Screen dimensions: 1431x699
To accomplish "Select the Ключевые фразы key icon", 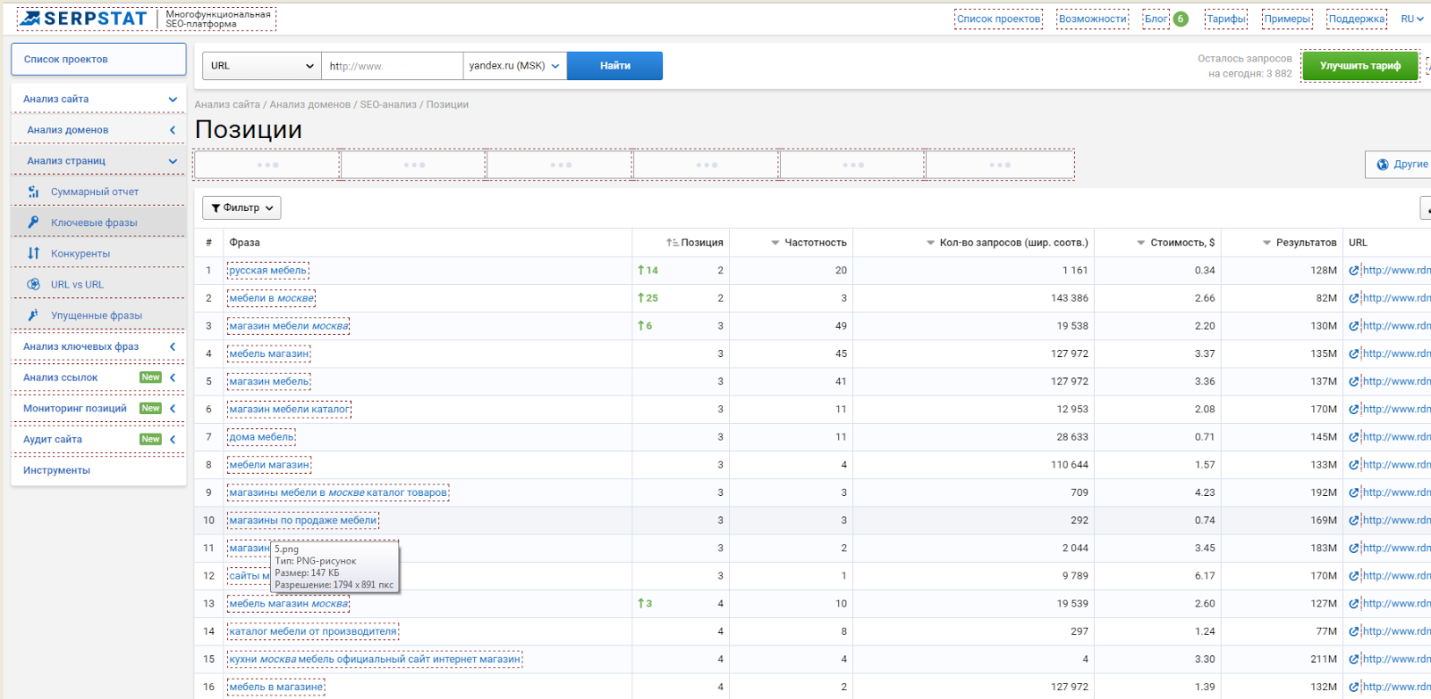I will pos(33,222).
